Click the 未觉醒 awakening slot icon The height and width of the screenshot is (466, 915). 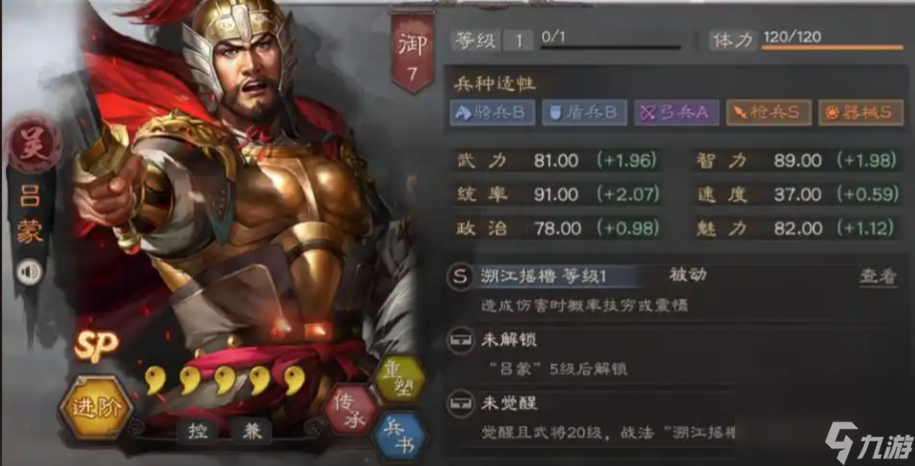(x=460, y=404)
